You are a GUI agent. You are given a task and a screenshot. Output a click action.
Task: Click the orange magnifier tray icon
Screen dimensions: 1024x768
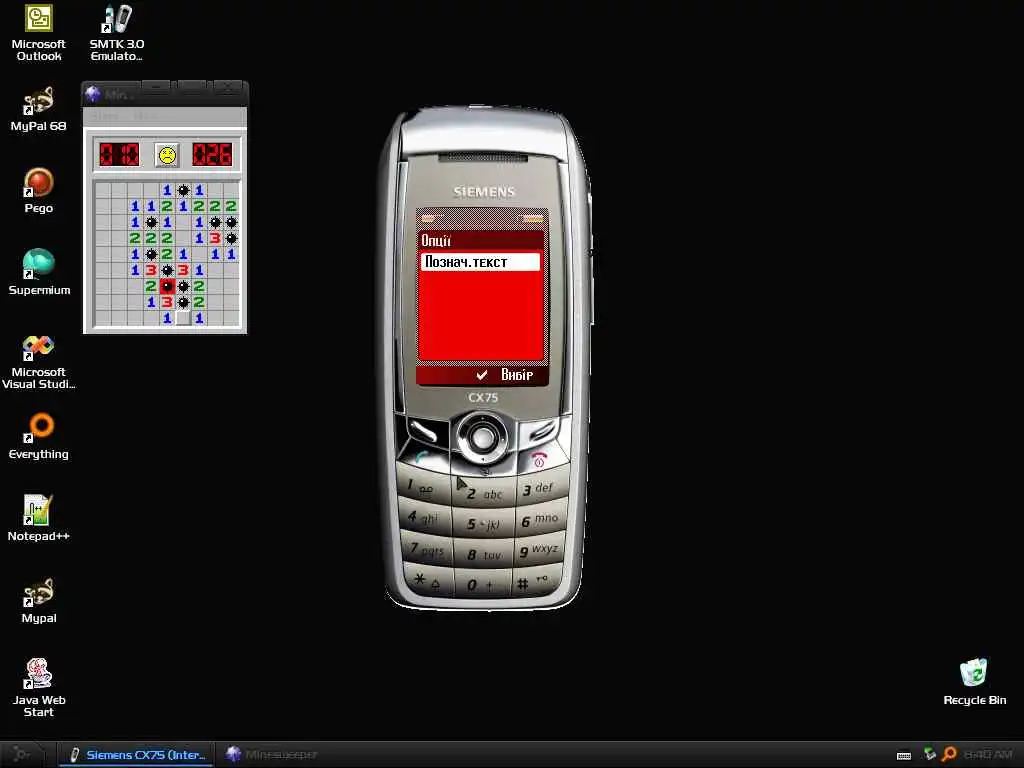pos(950,754)
